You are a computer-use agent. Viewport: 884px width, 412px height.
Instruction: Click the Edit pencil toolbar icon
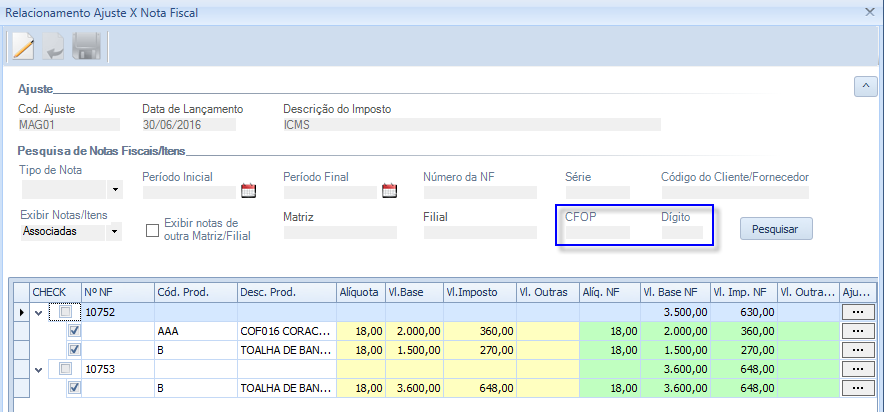[22, 46]
